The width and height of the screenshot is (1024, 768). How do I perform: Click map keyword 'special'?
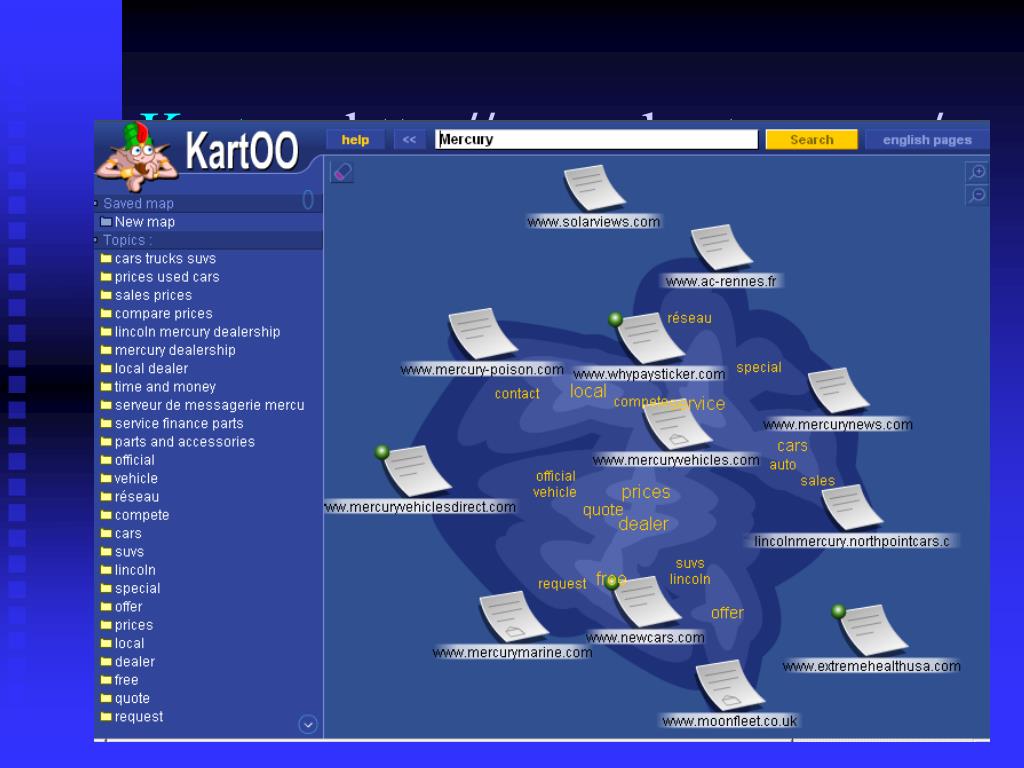[759, 367]
